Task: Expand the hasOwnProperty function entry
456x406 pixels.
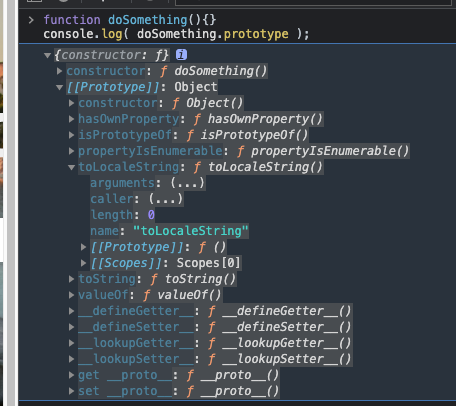Action: 71,119
